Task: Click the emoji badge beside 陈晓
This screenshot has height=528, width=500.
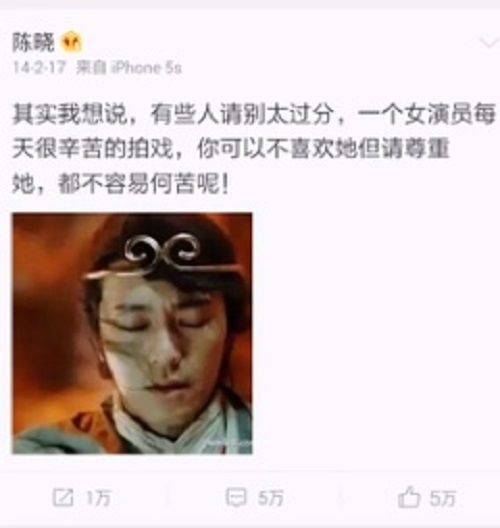Action: point(71,42)
